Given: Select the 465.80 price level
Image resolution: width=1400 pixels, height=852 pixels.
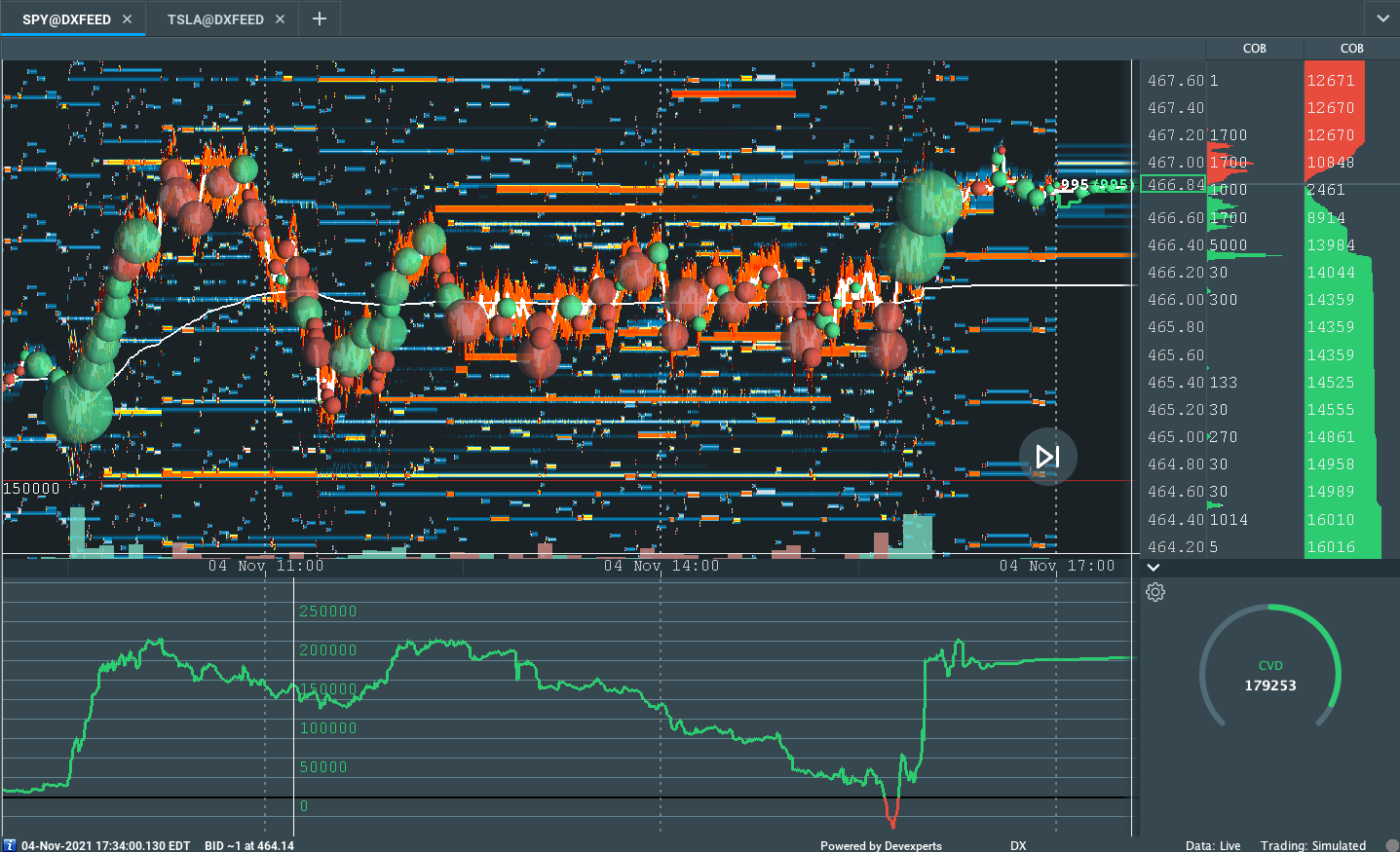Looking at the screenshot, I should [x=1175, y=327].
